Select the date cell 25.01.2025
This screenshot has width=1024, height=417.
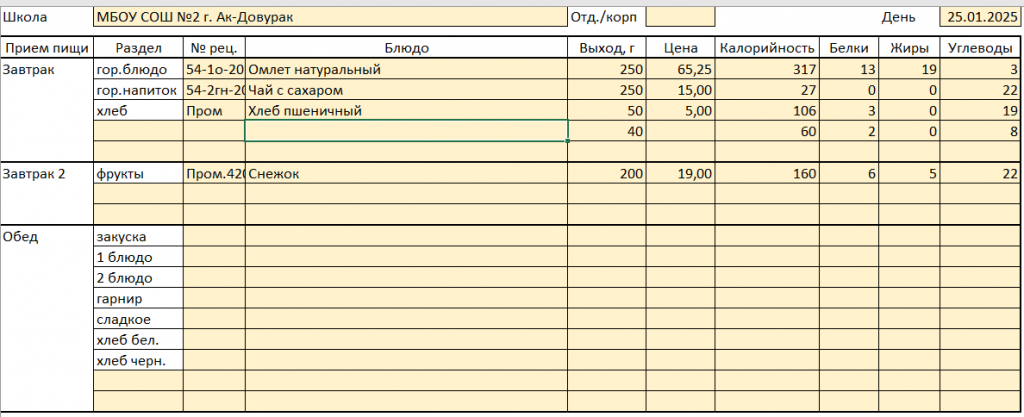pyautogui.click(x=979, y=17)
